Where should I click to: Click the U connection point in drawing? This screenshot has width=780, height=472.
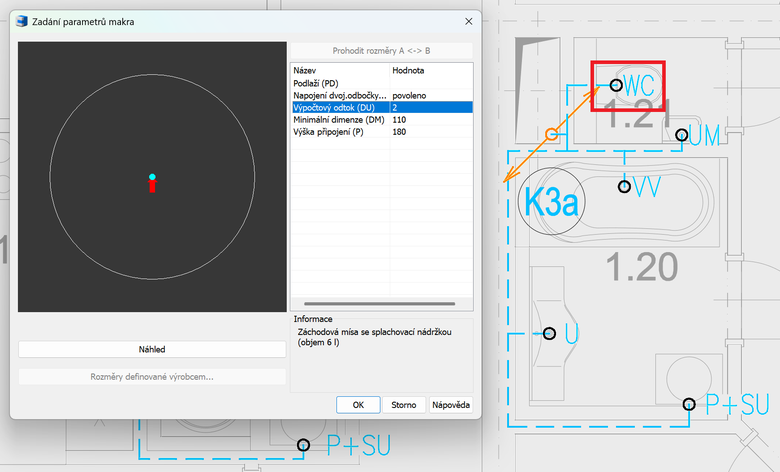coord(549,333)
